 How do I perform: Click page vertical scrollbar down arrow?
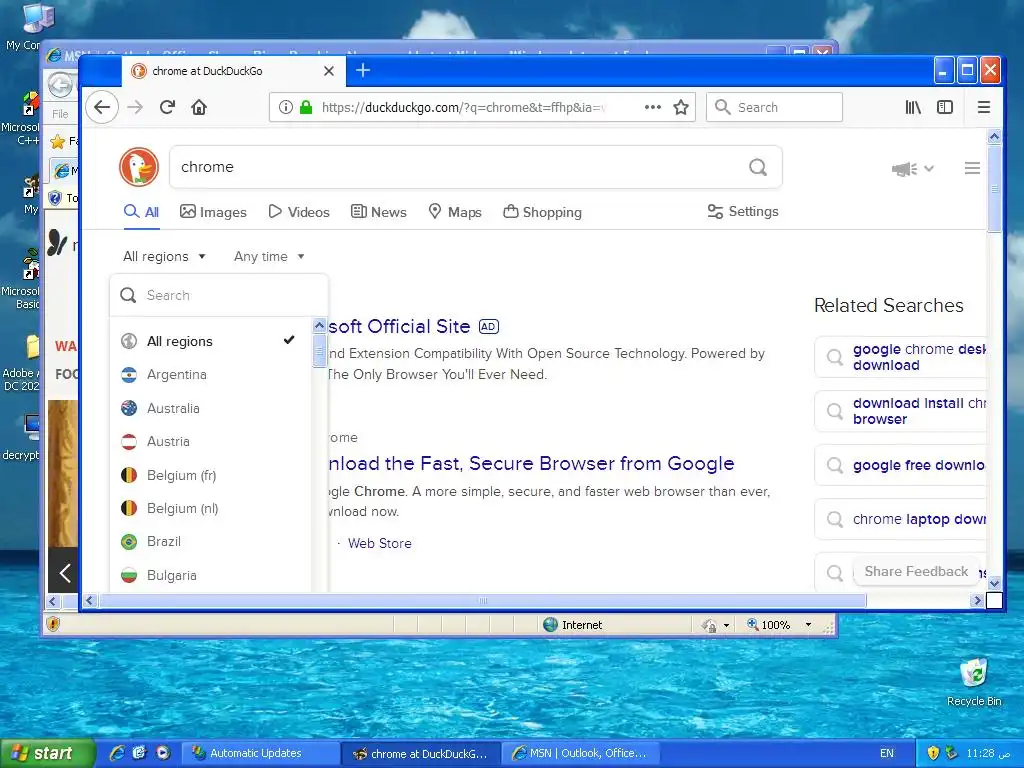[x=994, y=583]
